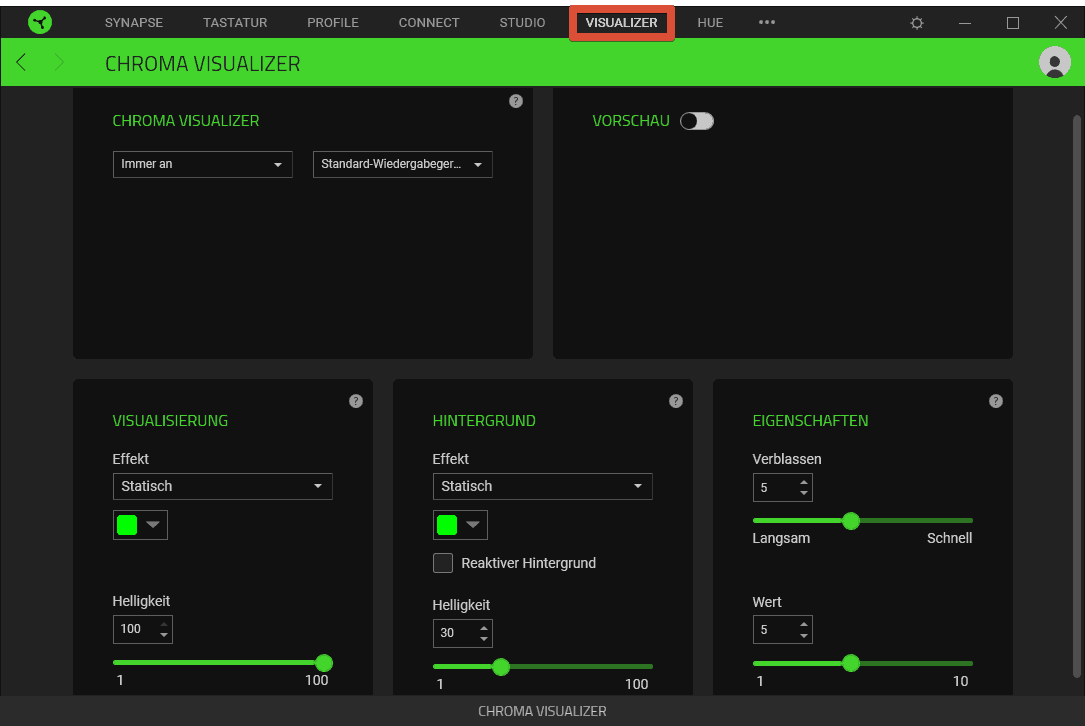The width and height of the screenshot is (1085, 726).
Task: Switch to the STUDIO tab
Action: (x=522, y=23)
